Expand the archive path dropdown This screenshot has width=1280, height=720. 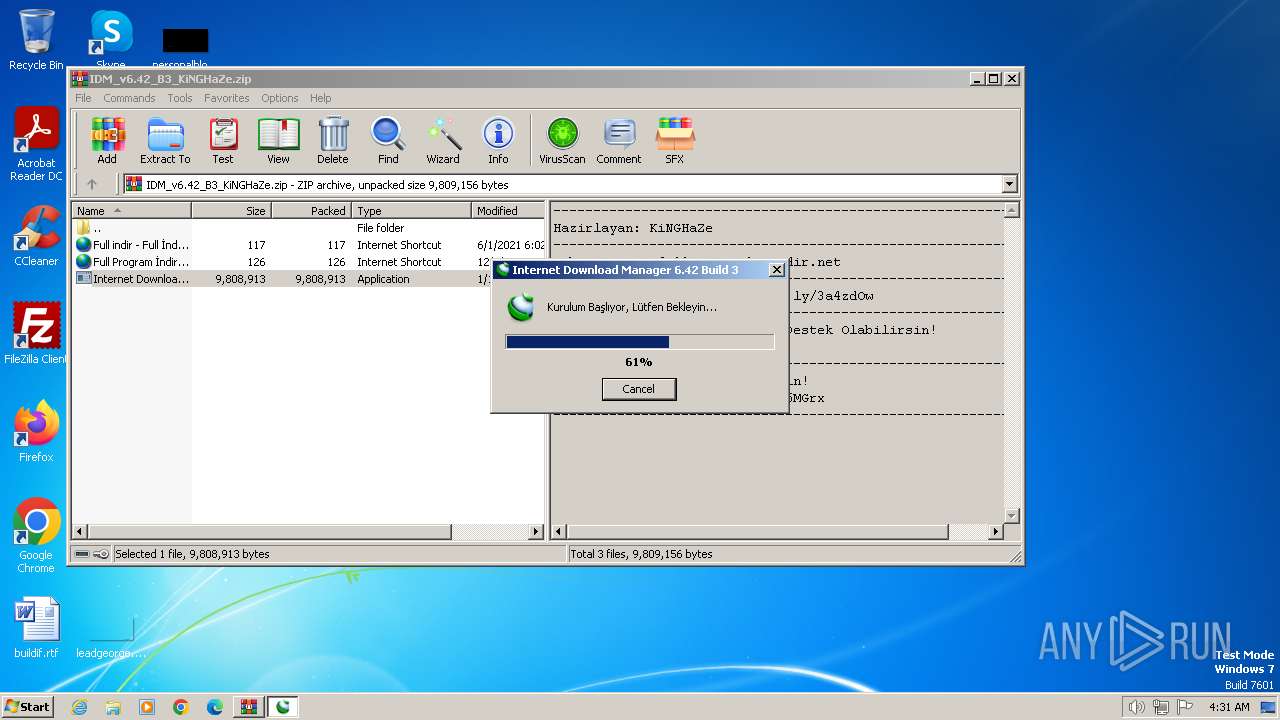[1009, 184]
